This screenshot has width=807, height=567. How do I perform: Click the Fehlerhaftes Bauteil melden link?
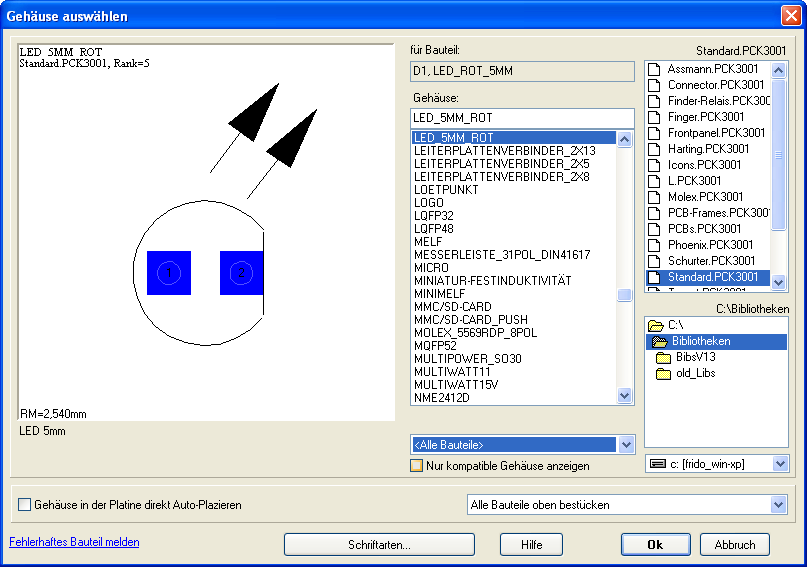[x=74, y=542]
